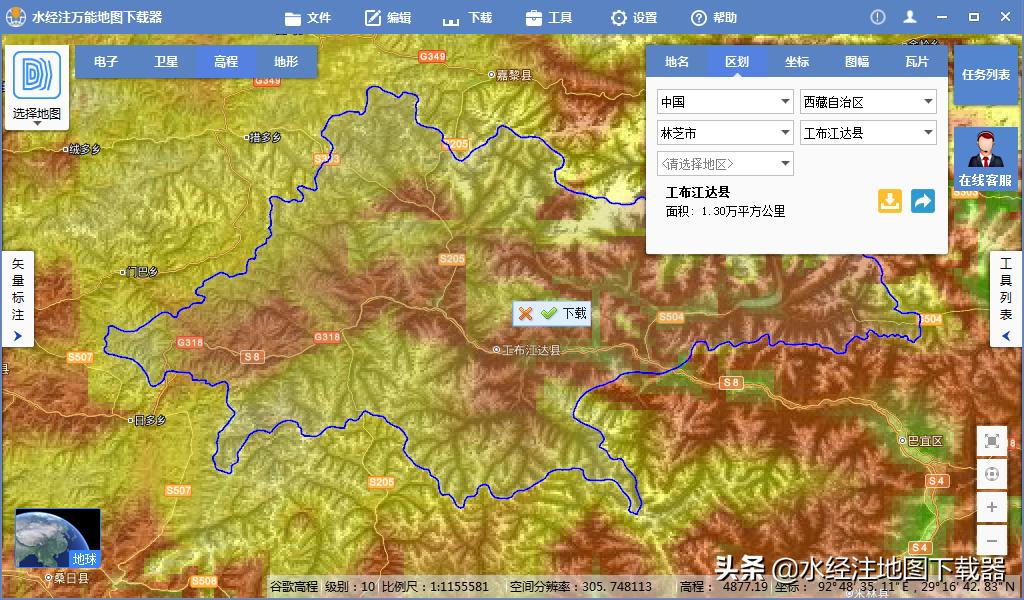Screen dimensions: 1024x600
Task: Open the 设置 settings gear menu
Action: (x=632, y=16)
